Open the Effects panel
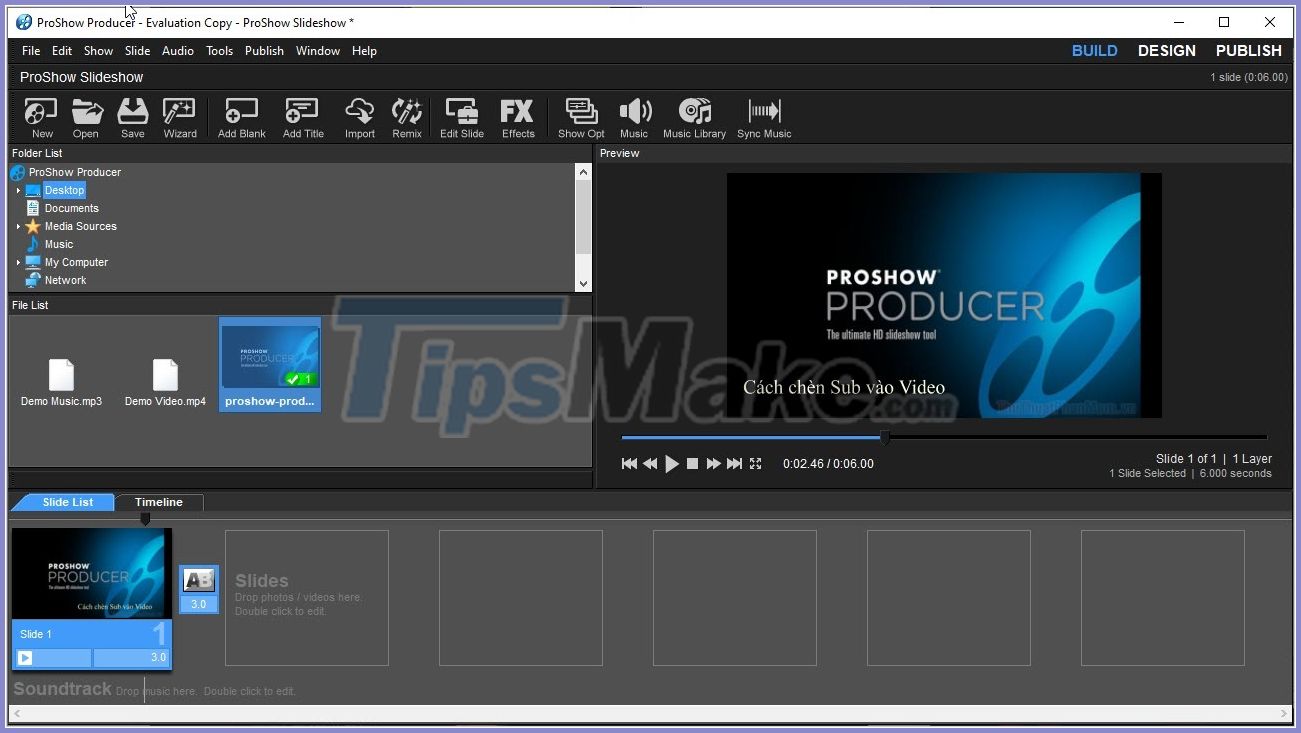 pyautogui.click(x=518, y=117)
